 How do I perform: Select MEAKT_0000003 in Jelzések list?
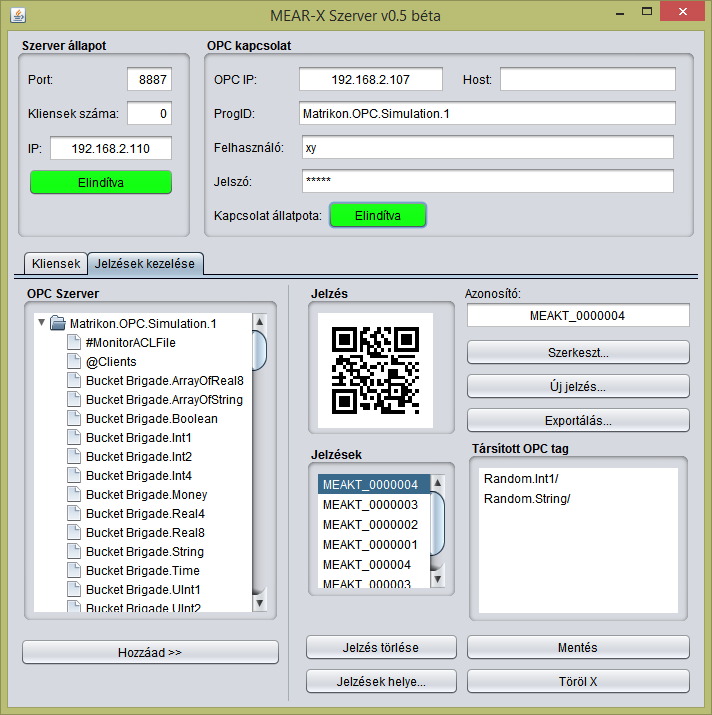374,504
